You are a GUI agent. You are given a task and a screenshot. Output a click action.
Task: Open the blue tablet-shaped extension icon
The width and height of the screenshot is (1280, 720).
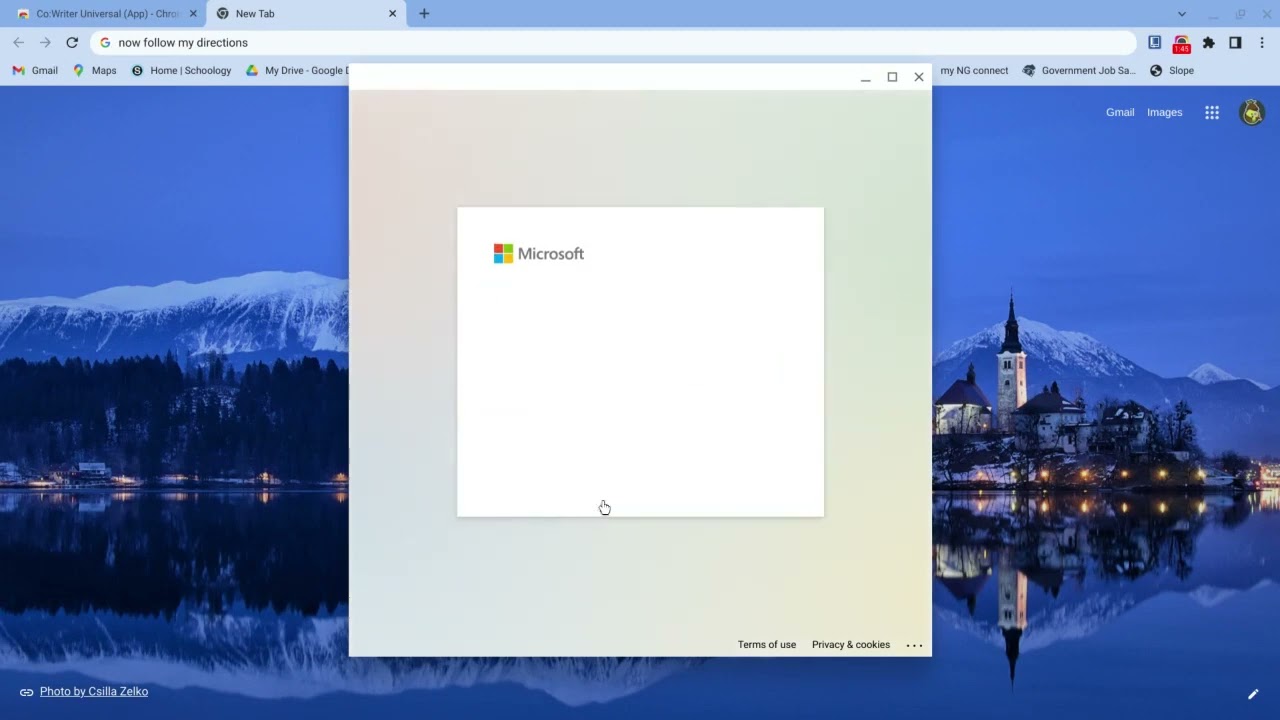point(1154,43)
